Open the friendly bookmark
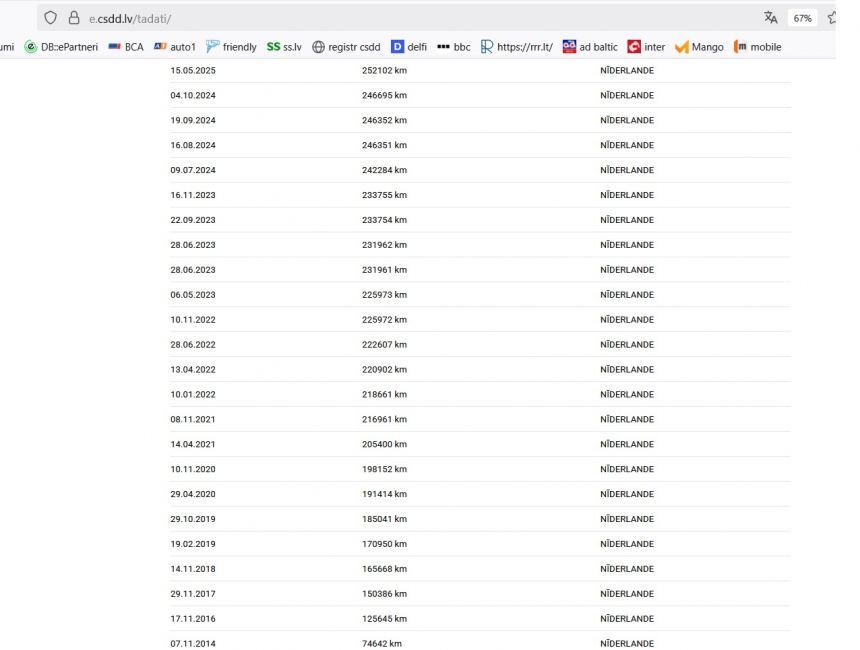The image size is (860, 650). click(x=231, y=47)
